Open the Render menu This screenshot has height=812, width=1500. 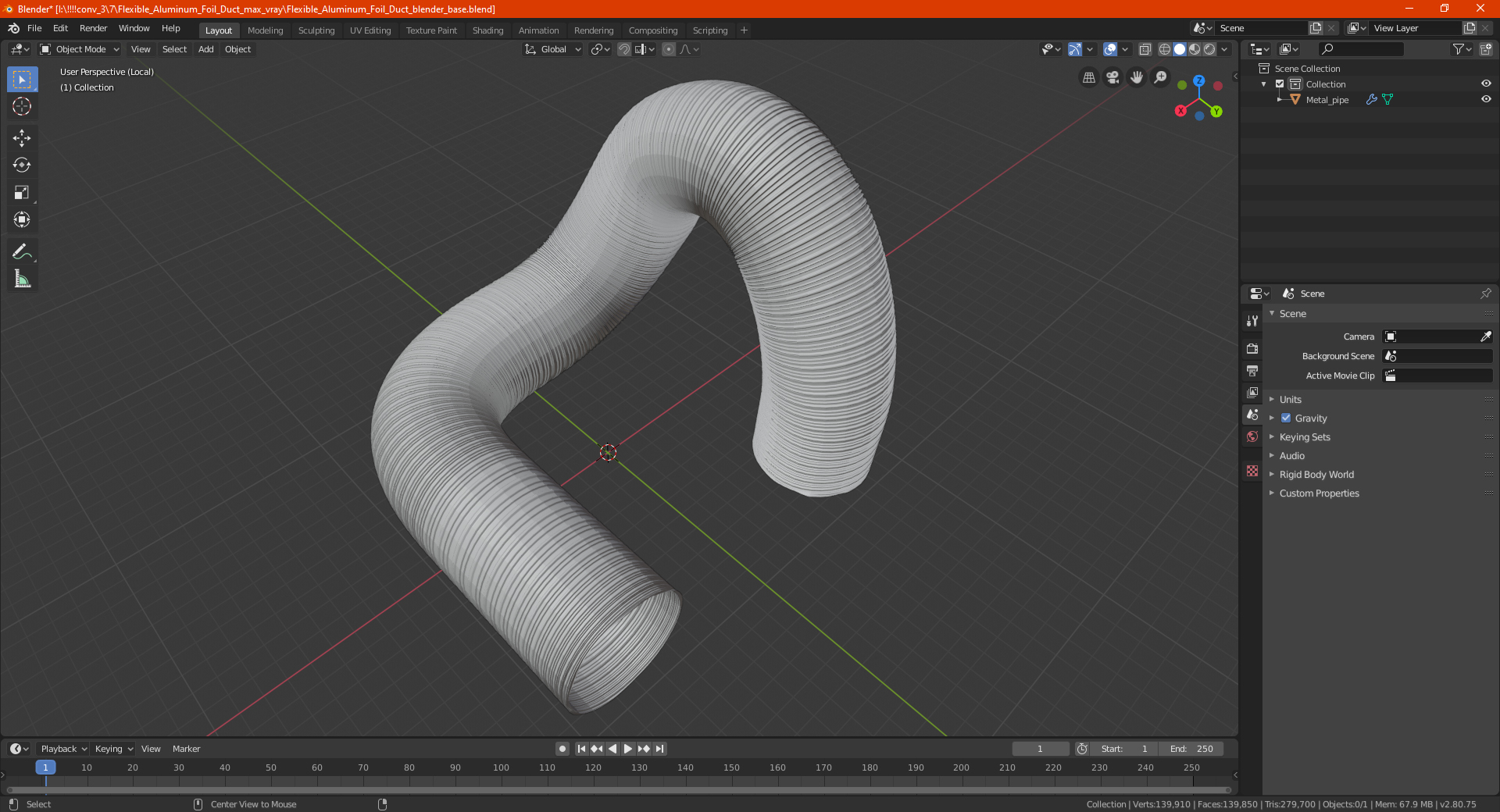pyautogui.click(x=93, y=28)
